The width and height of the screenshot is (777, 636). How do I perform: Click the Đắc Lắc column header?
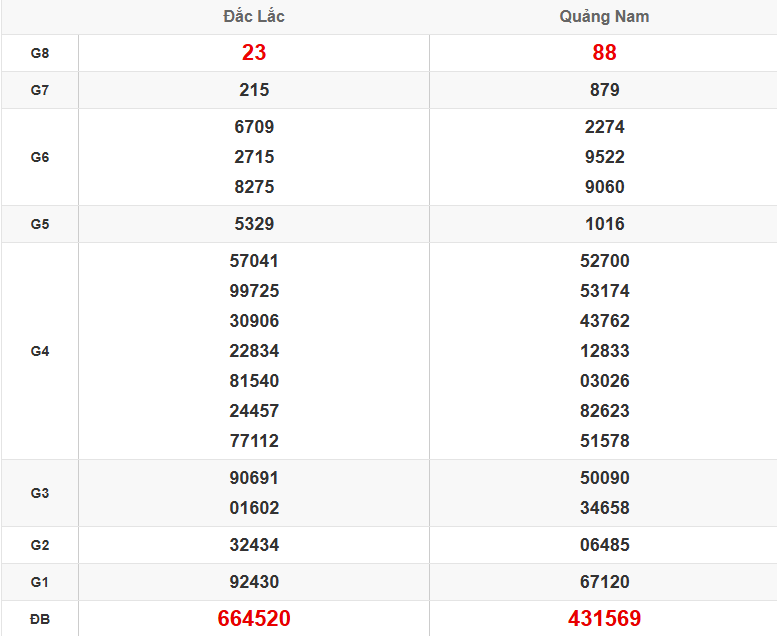tap(254, 17)
